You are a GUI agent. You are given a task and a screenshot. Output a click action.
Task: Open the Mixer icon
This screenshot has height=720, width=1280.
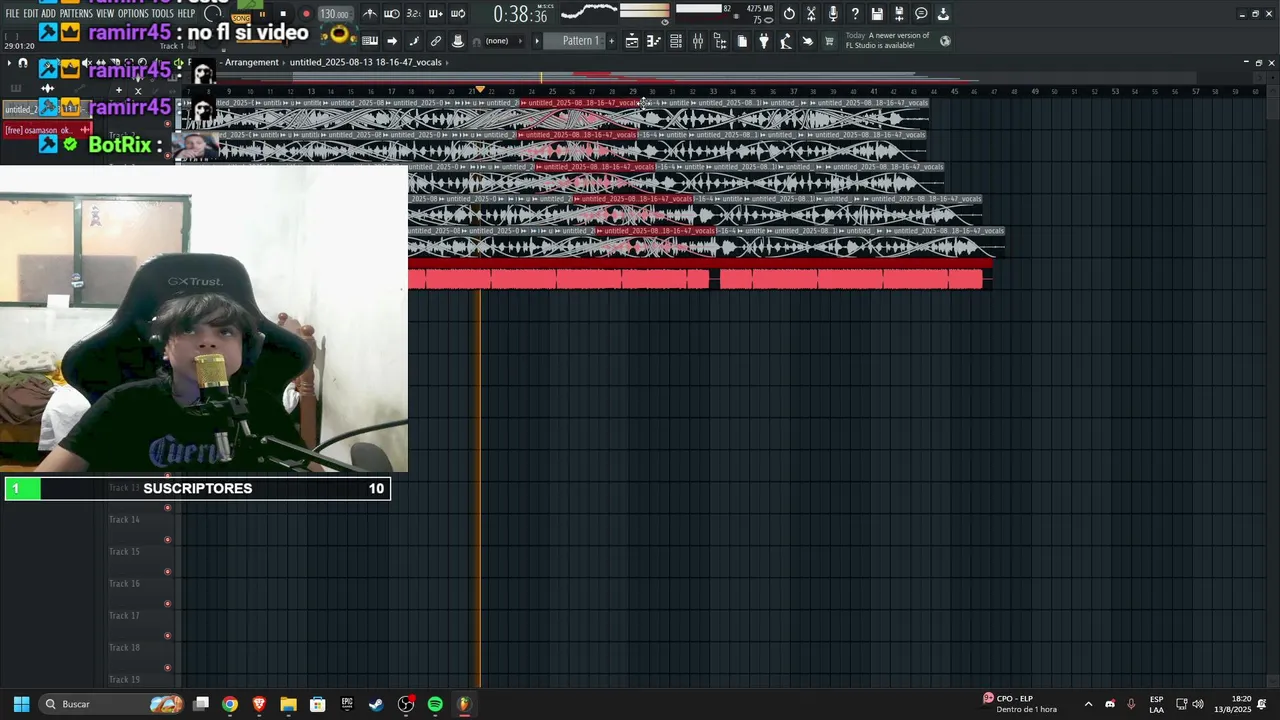pos(698,41)
